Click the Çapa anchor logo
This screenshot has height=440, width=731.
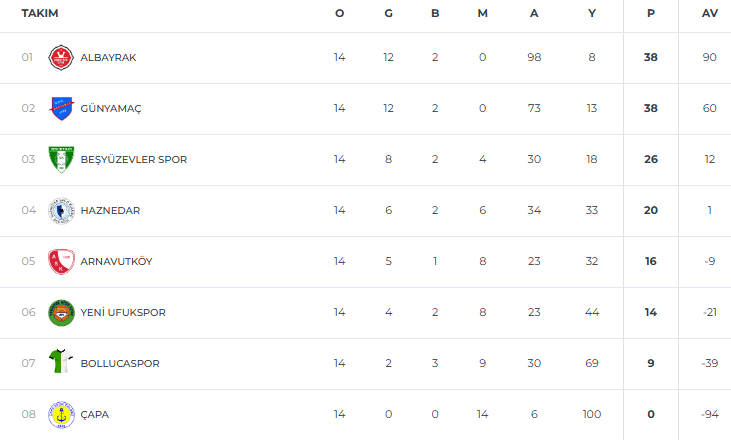(61, 414)
